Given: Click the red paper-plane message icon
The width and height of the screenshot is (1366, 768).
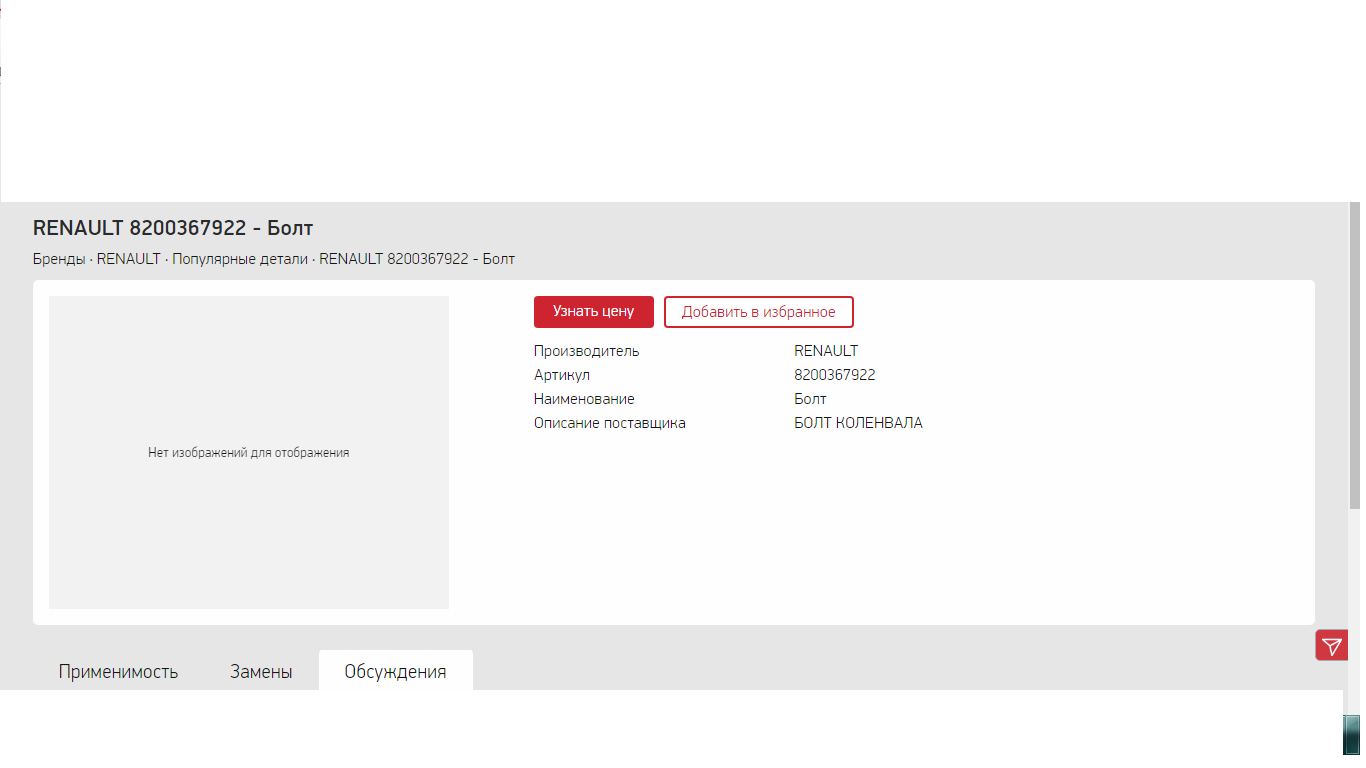Looking at the screenshot, I should click(1332, 646).
